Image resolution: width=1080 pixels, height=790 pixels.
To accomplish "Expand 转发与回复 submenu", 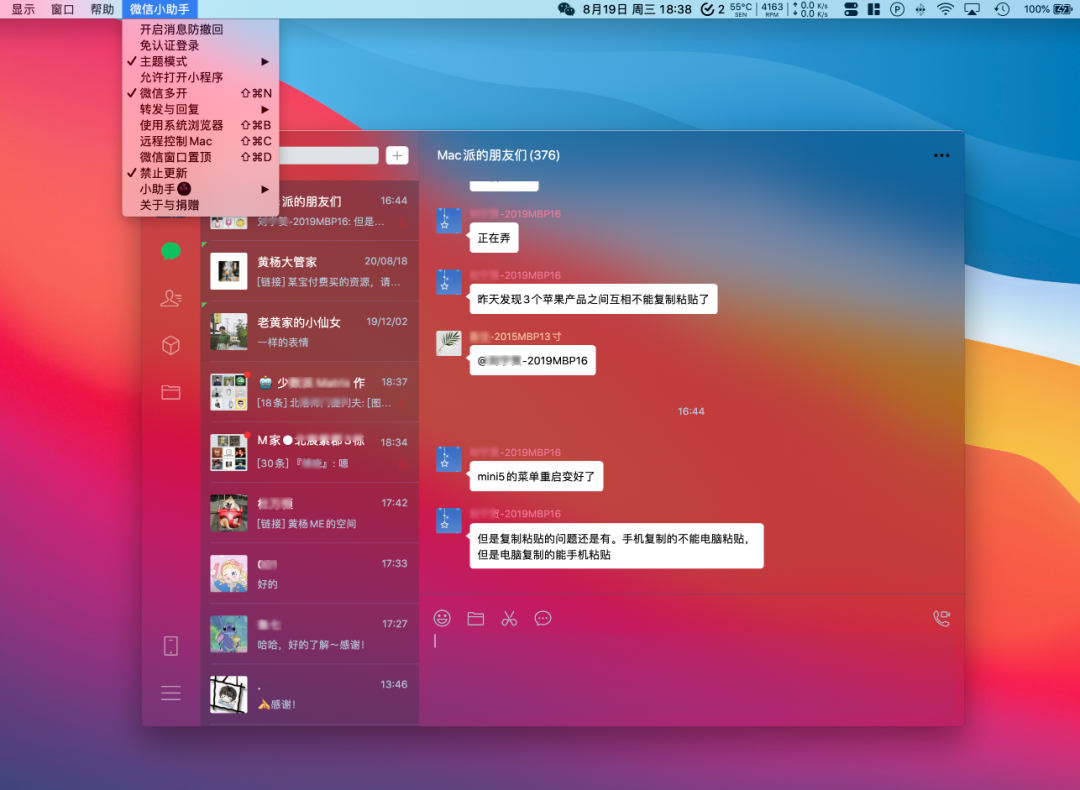I will point(200,109).
